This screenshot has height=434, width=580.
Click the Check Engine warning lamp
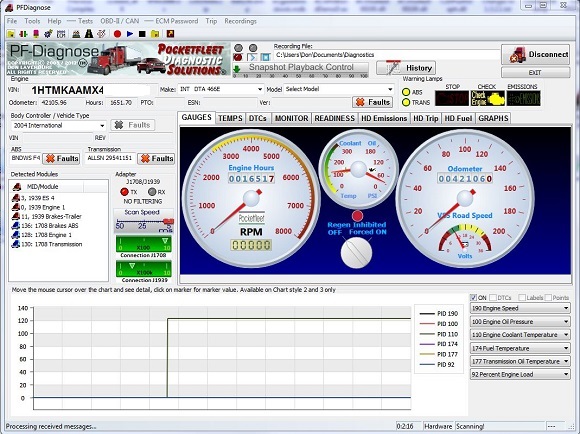(x=488, y=99)
